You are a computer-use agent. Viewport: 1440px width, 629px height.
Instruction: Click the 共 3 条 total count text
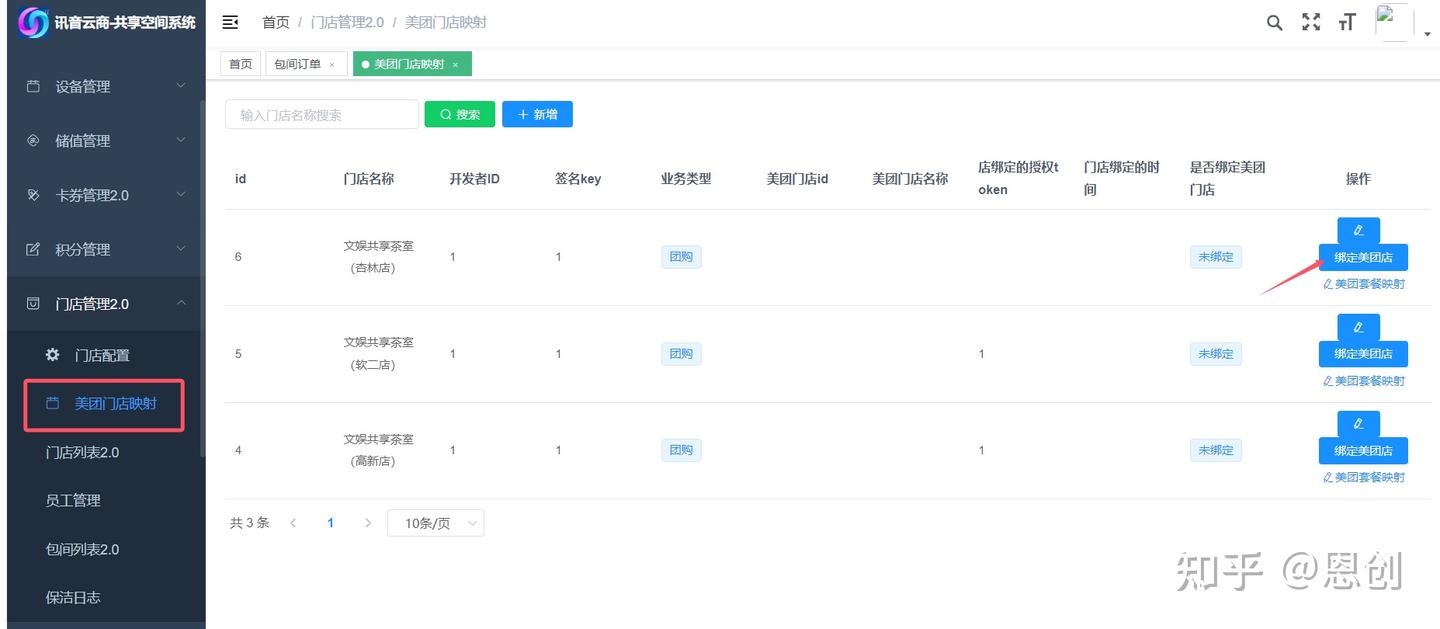250,523
